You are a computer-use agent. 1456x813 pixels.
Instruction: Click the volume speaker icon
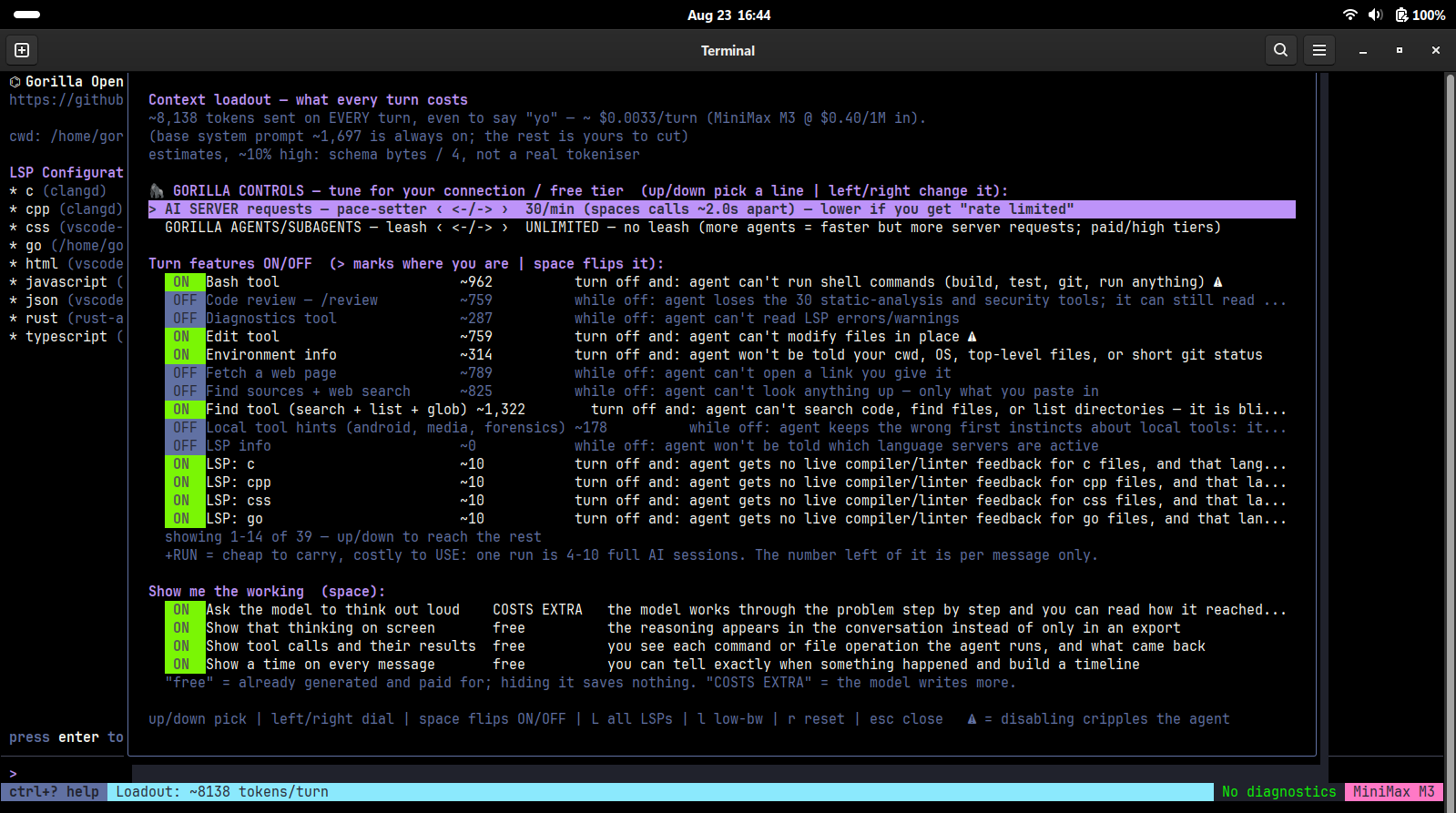coord(1375,15)
